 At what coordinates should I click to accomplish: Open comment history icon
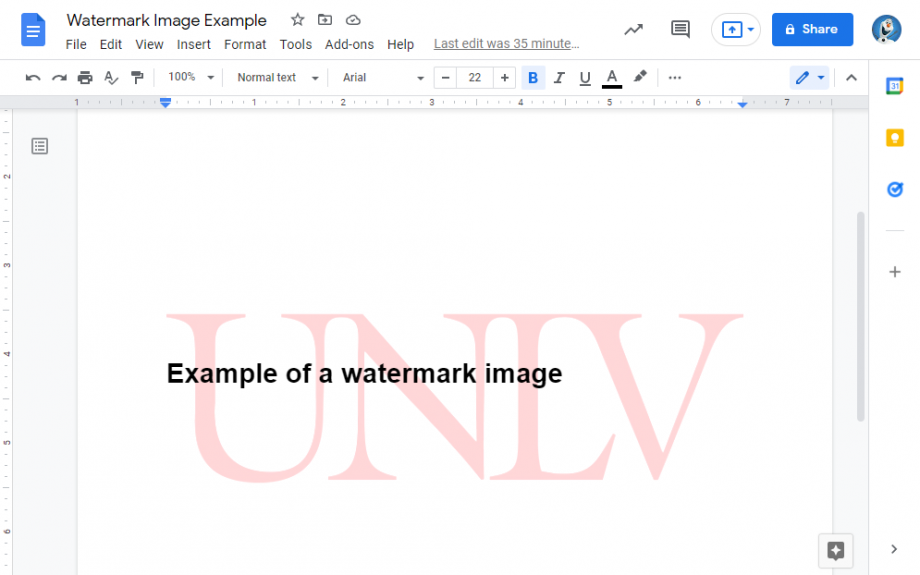click(x=680, y=29)
